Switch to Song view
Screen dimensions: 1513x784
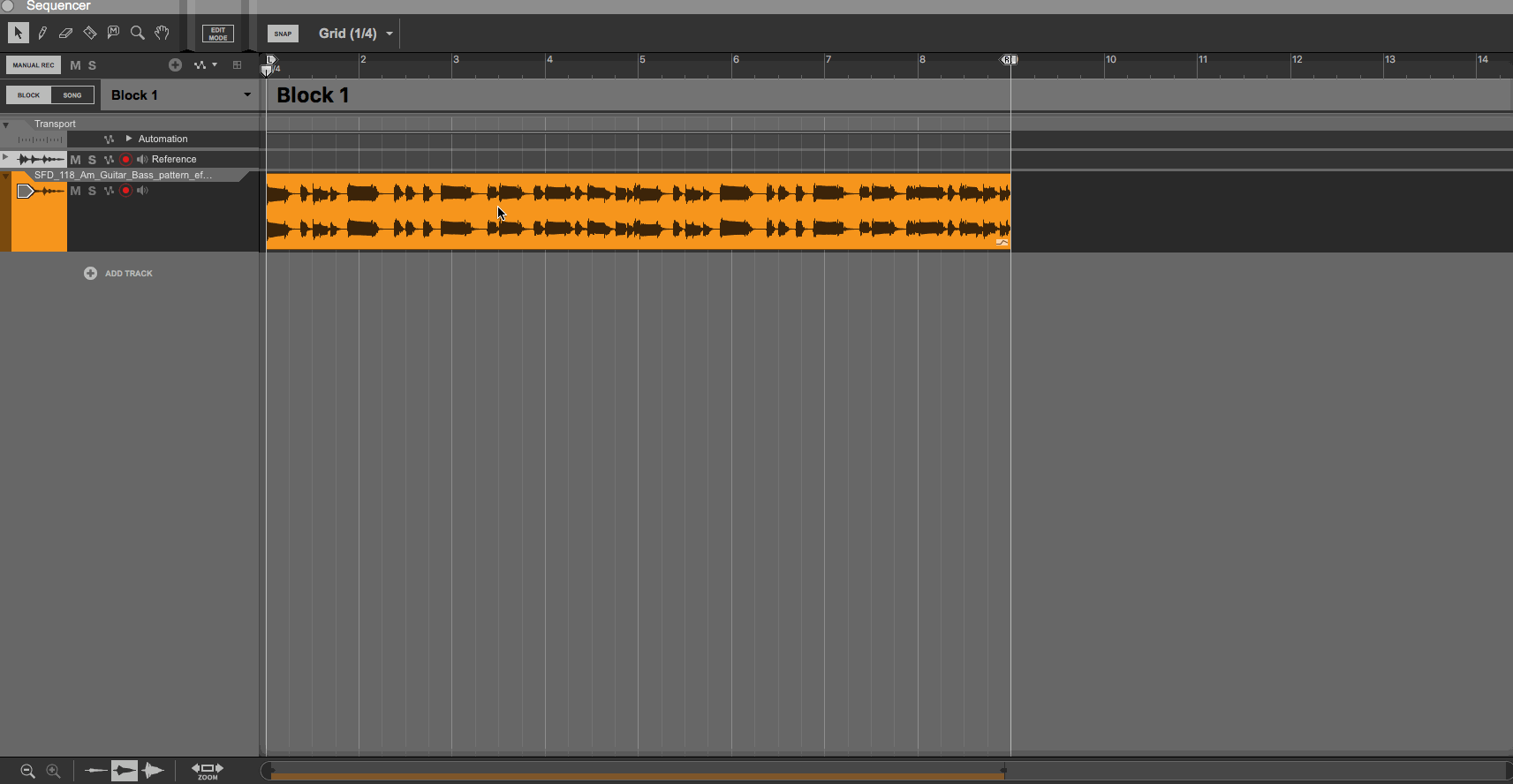pyautogui.click(x=72, y=95)
